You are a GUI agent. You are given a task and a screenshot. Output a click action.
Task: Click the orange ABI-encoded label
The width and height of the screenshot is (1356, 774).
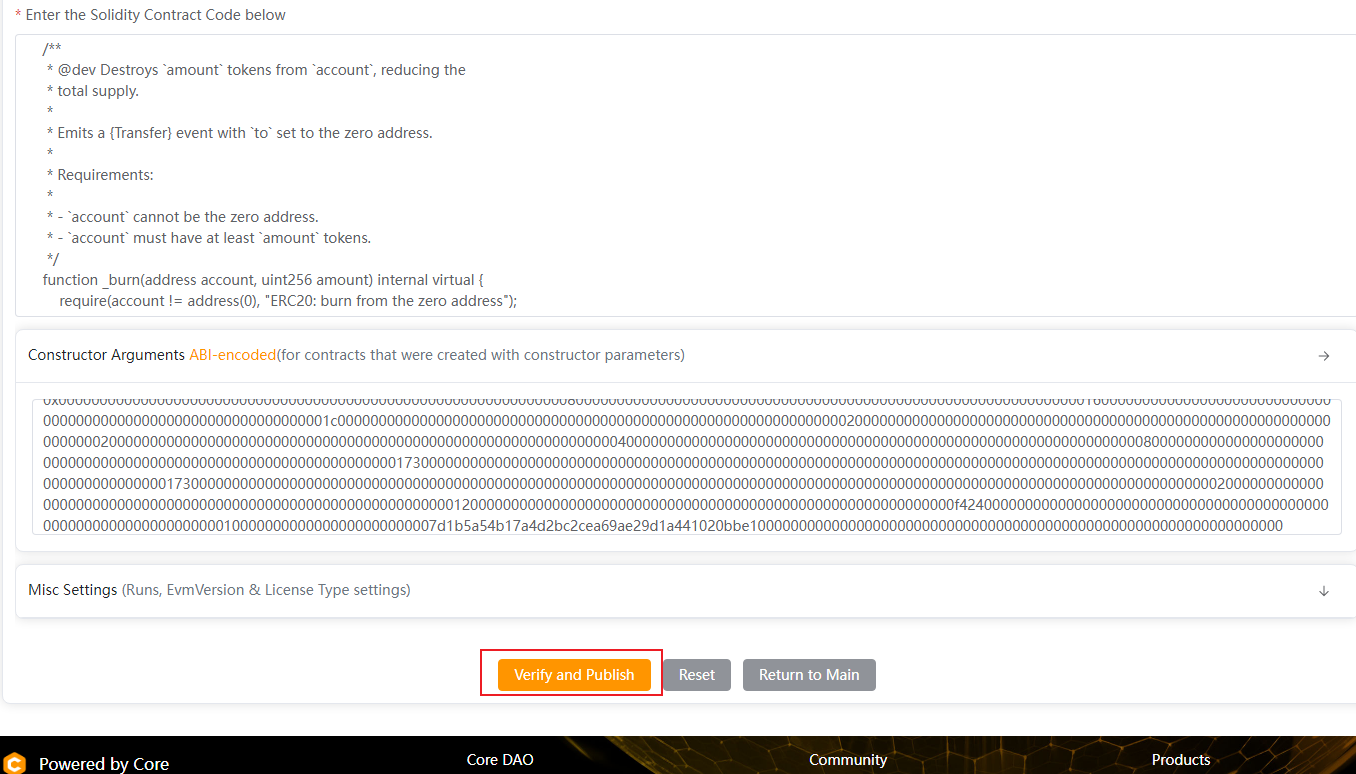coord(232,355)
